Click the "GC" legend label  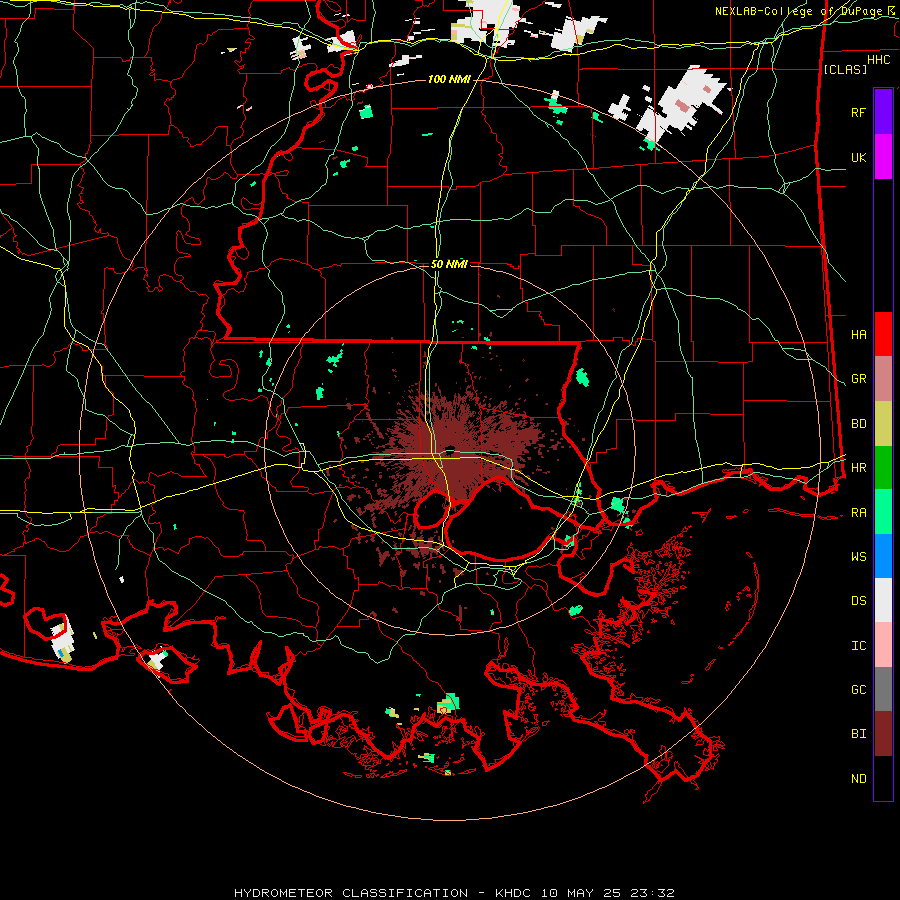tap(858, 690)
